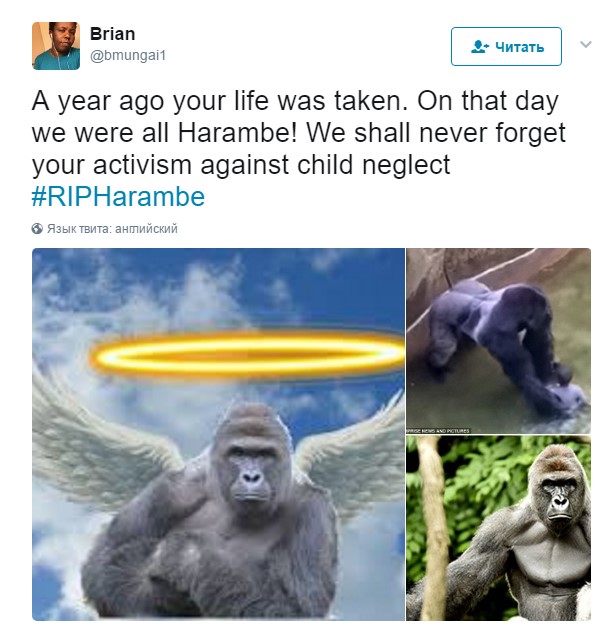Image resolution: width=611 pixels, height=628 pixels.
Task: Expand the tweet options chevron menu
Action: click(586, 44)
